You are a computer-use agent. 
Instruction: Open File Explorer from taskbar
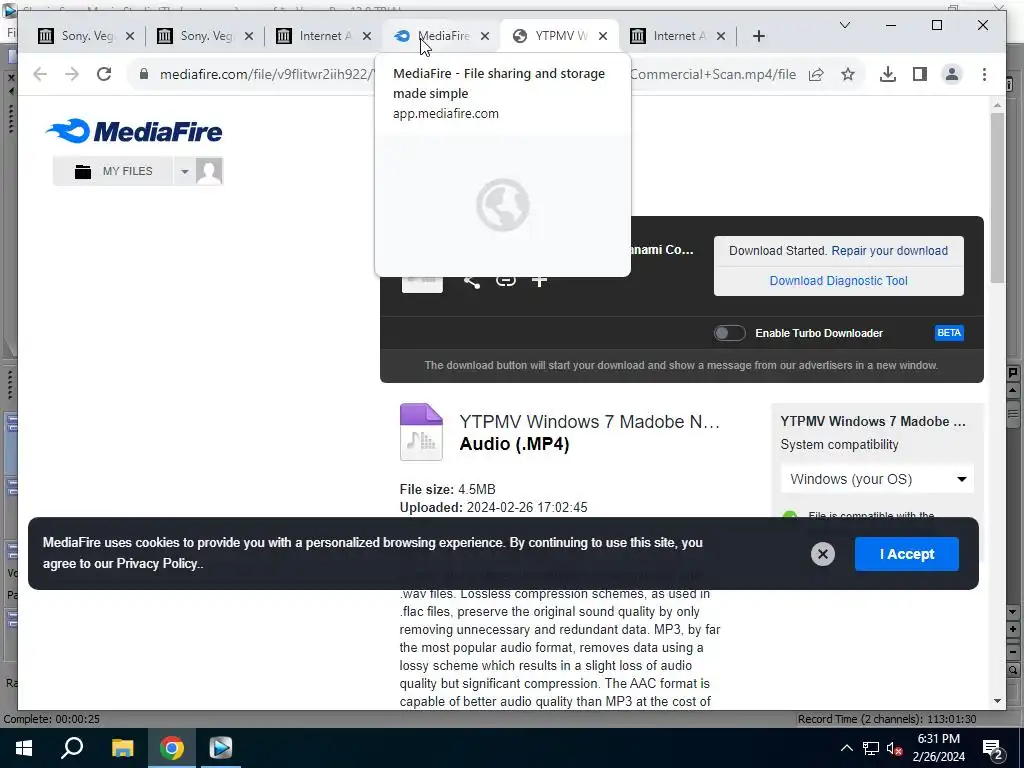122,748
